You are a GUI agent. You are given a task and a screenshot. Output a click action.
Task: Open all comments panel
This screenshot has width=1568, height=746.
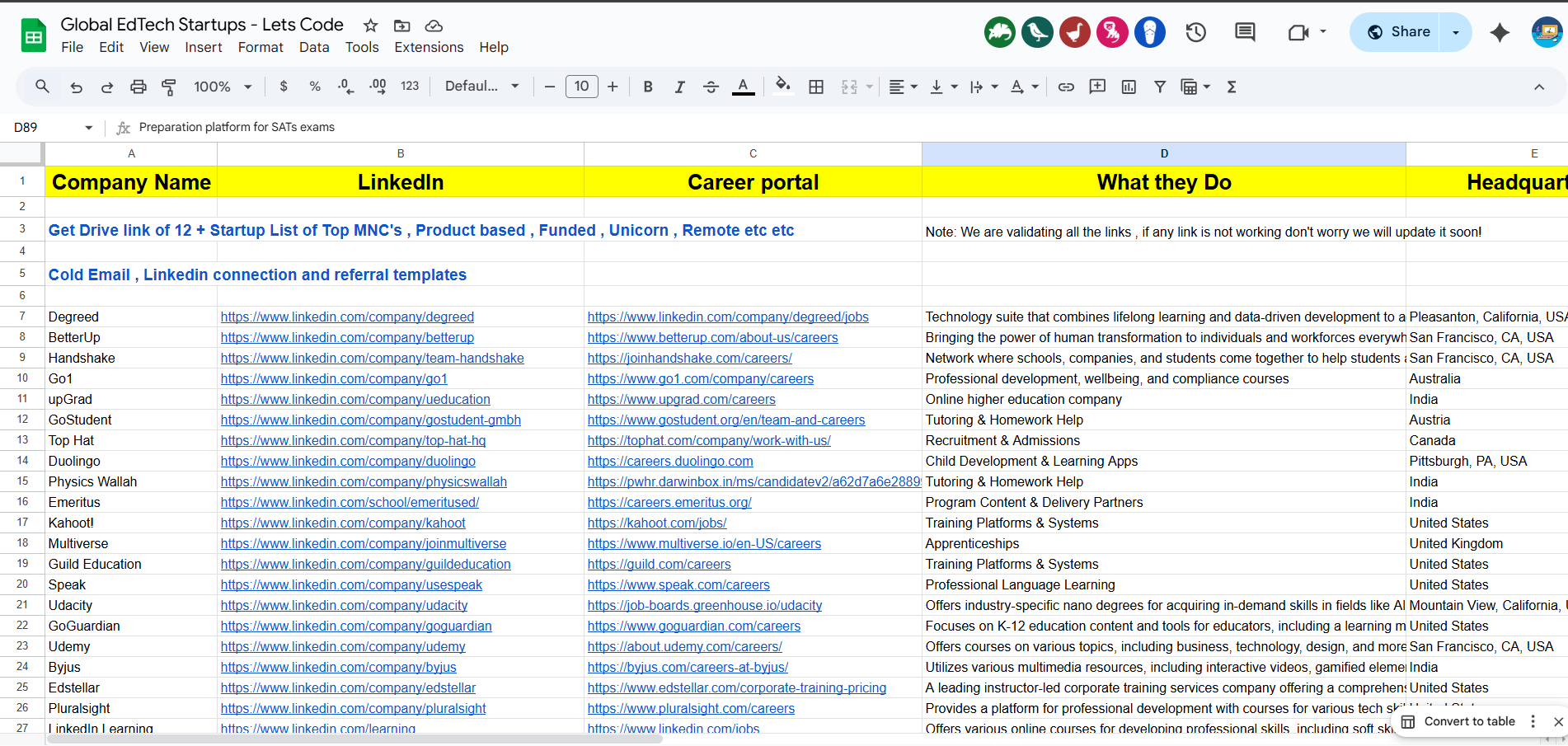click(x=1245, y=32)
